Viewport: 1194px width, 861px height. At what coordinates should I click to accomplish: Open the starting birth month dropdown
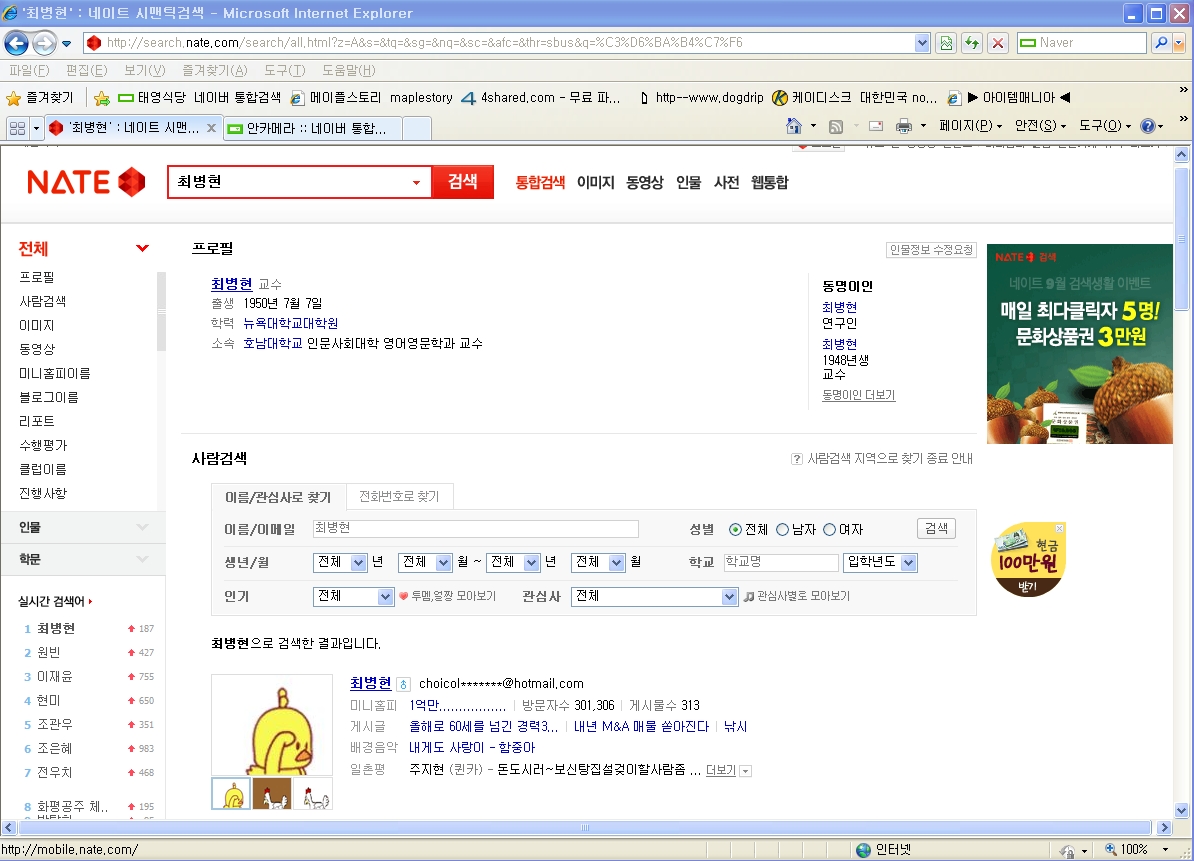[x=444, y=563]
